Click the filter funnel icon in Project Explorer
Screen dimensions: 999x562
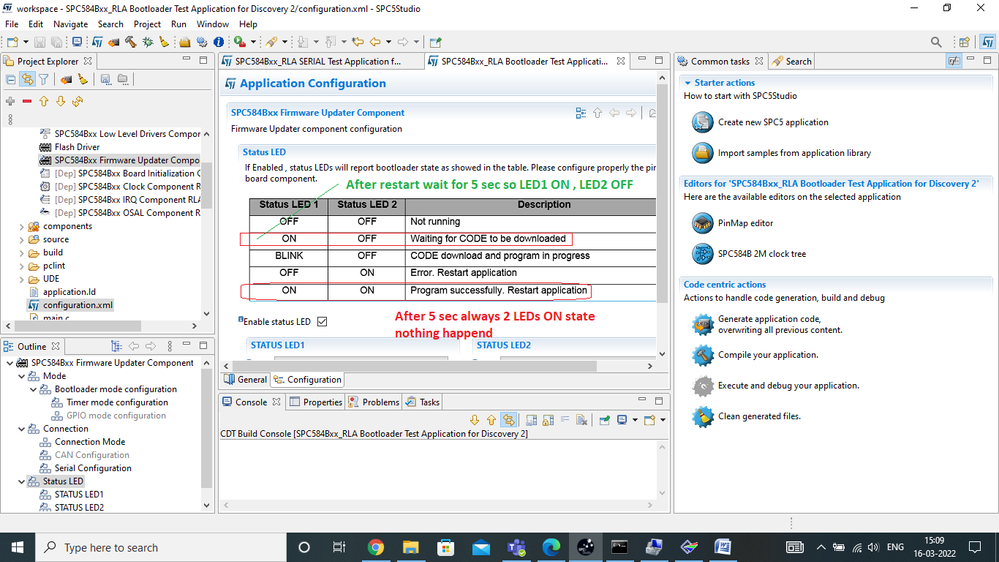click(43, 80)
